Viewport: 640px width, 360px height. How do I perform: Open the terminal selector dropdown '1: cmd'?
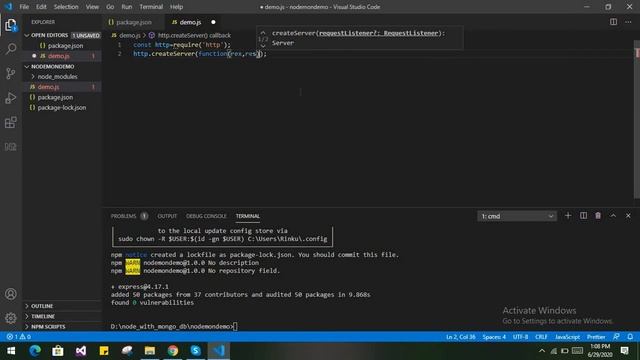coord(516,216)
